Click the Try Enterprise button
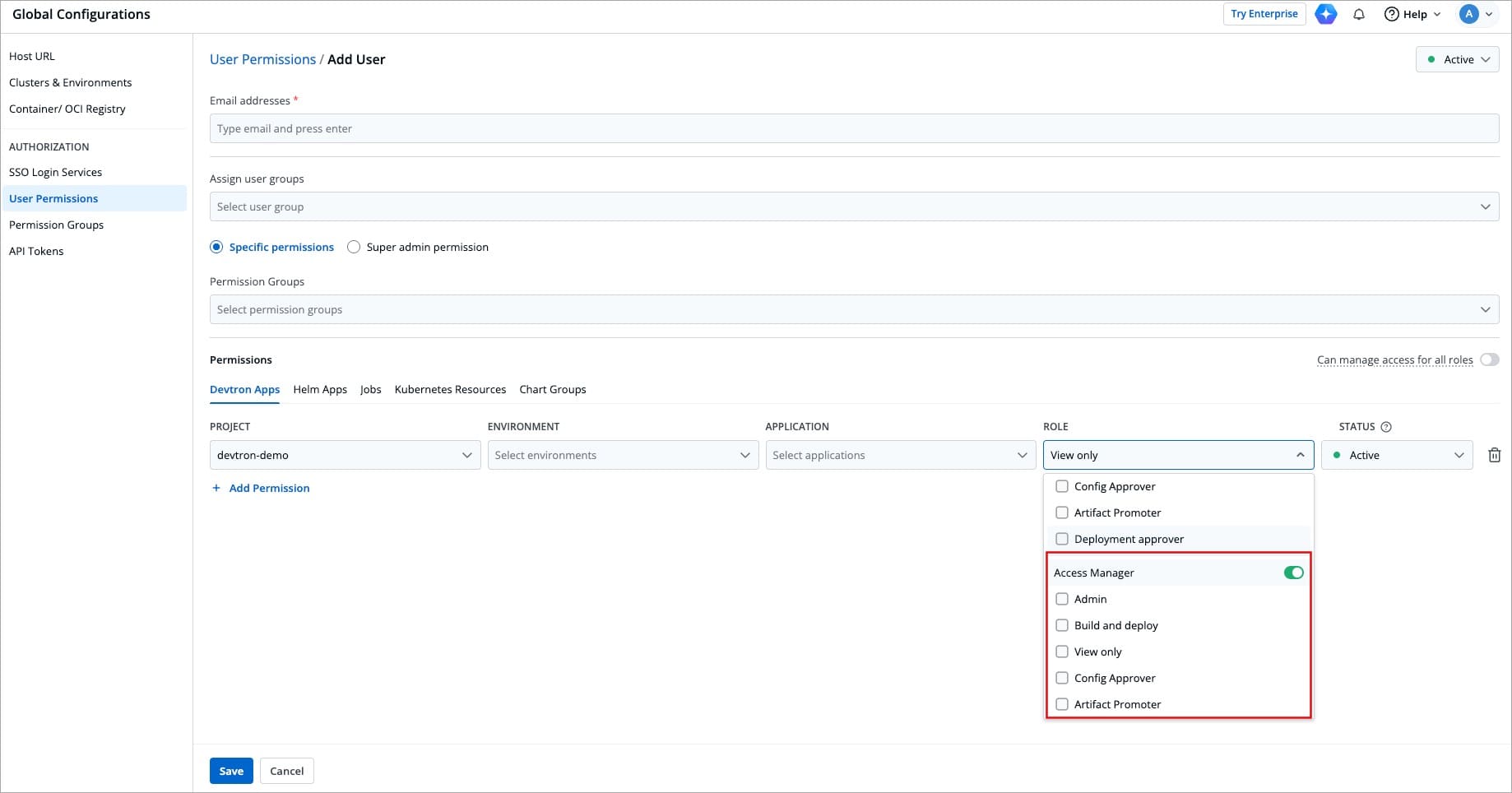Screen dimensions: 1512x793 tap(1264, 14)
